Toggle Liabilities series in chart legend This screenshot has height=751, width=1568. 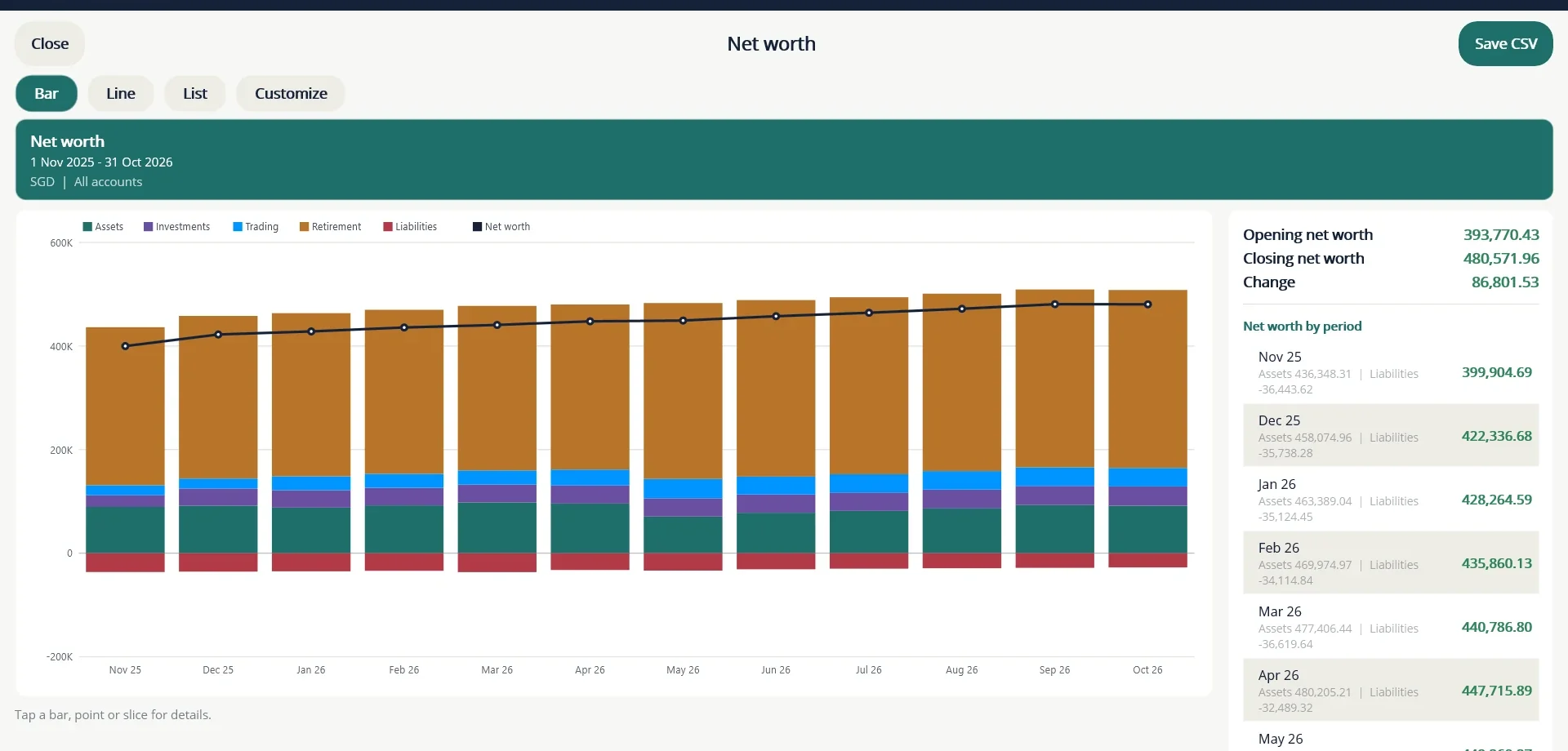pyautogui.click(x=410, y=227)
